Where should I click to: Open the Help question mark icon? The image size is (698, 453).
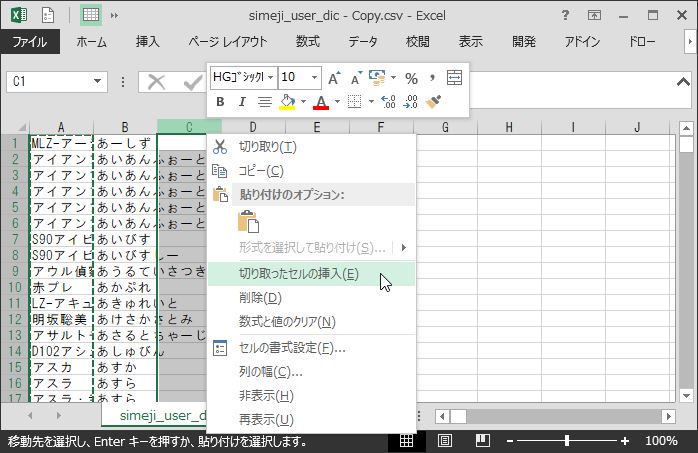coord(565,16)
